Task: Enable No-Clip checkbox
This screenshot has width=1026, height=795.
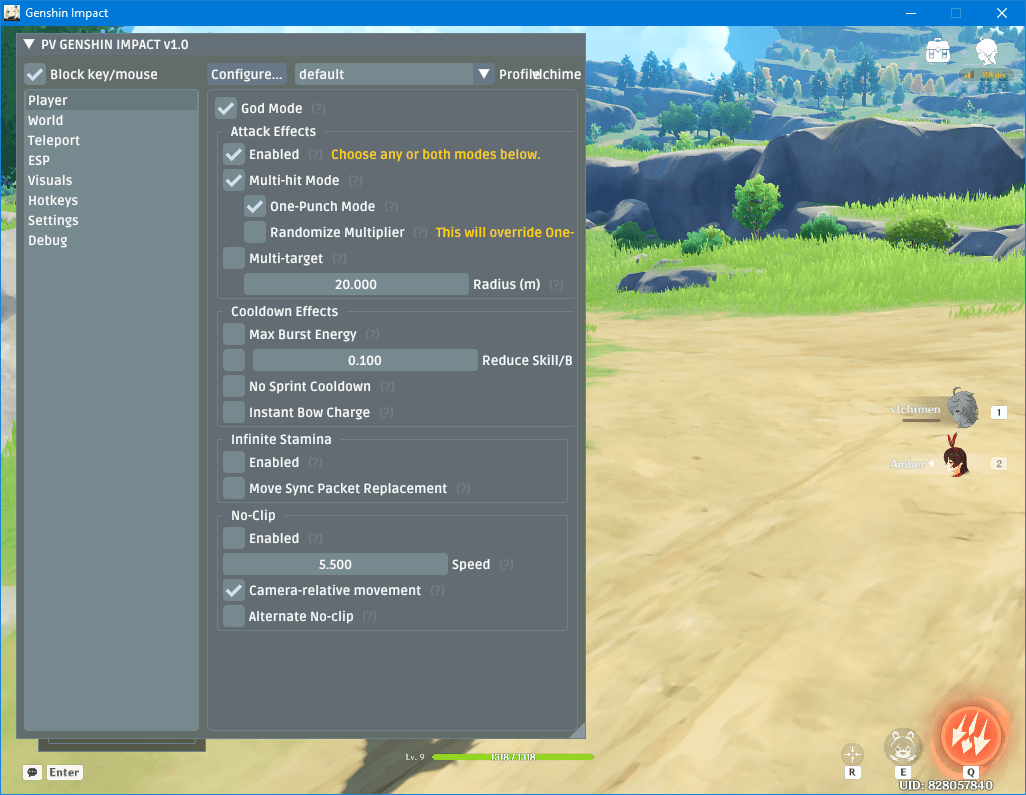Action: click(234, 539)
